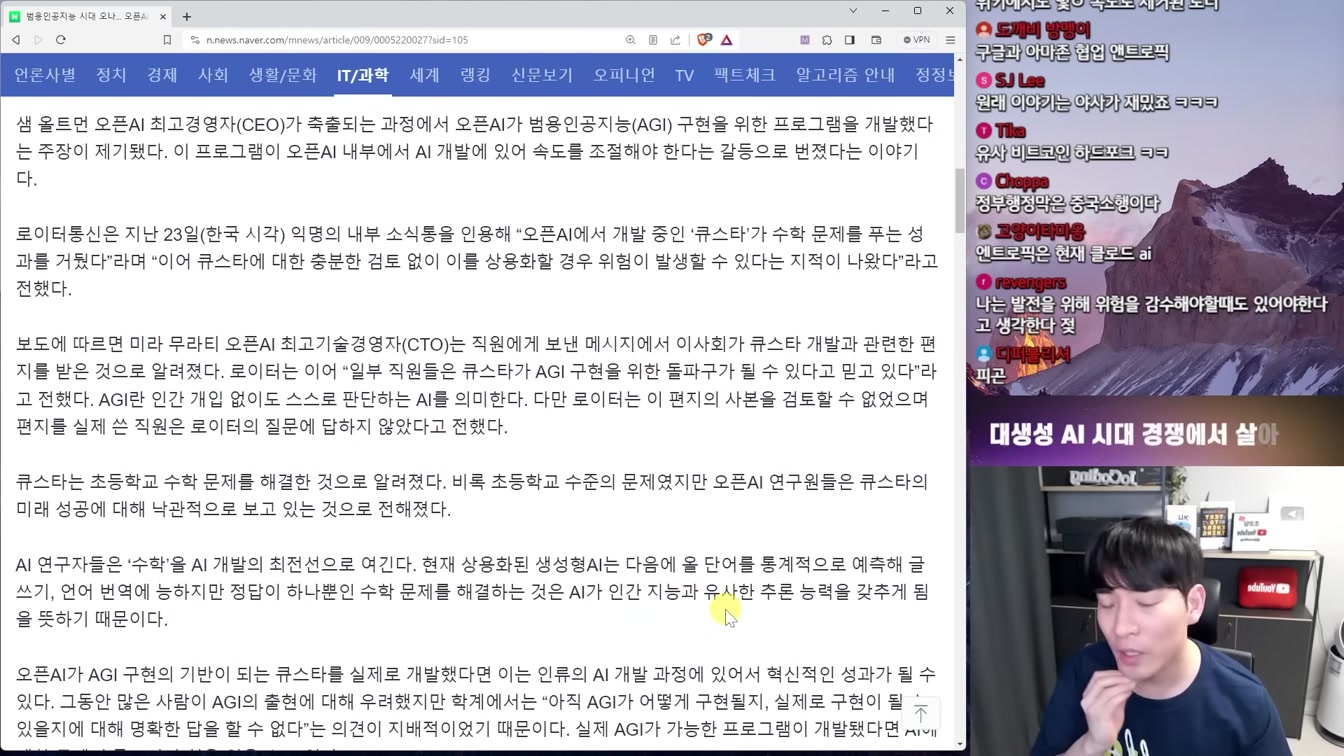Viewport: 1344px width, 756px height.
Task: Click the 고양이타마음 chat username
Action: [1040, 232]
